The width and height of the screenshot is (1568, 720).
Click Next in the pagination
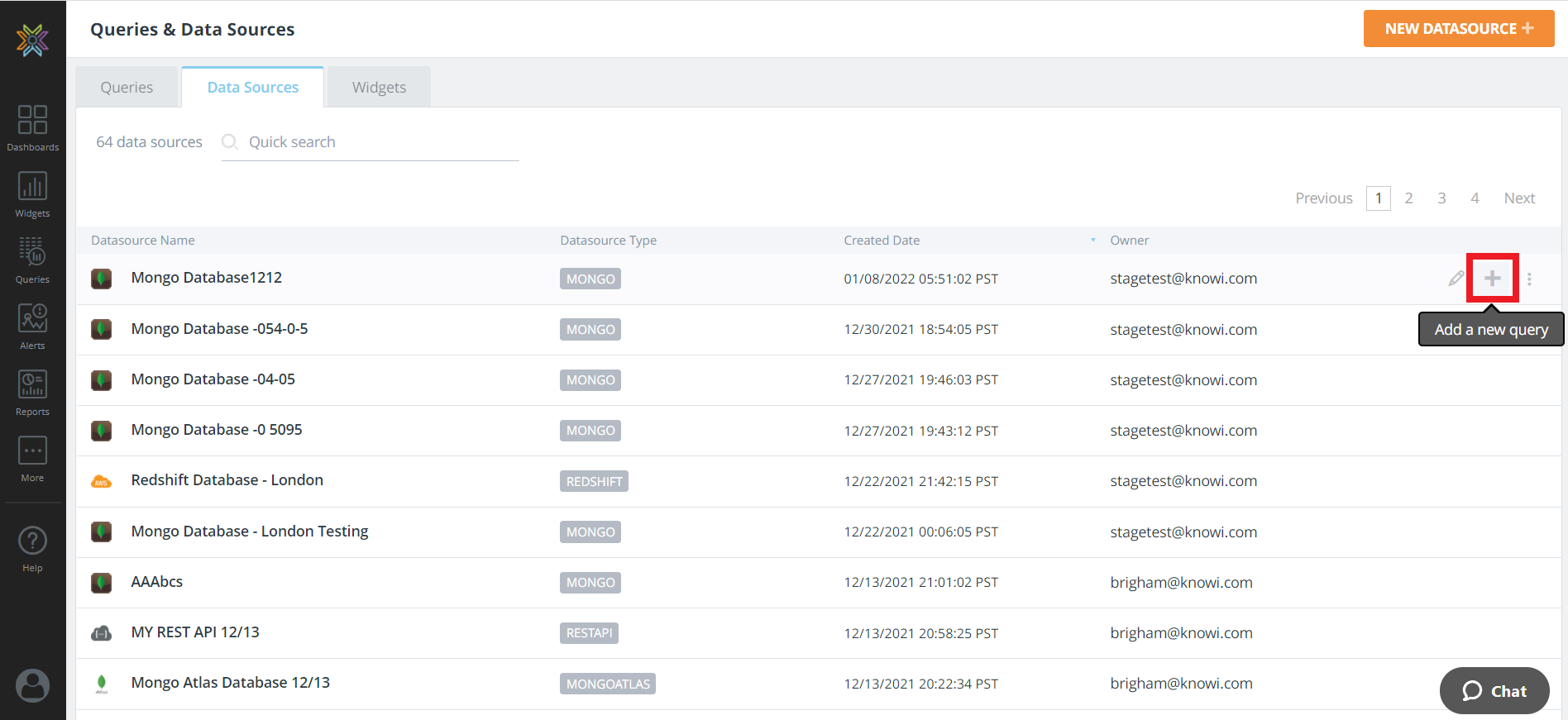pos(1519,198)
